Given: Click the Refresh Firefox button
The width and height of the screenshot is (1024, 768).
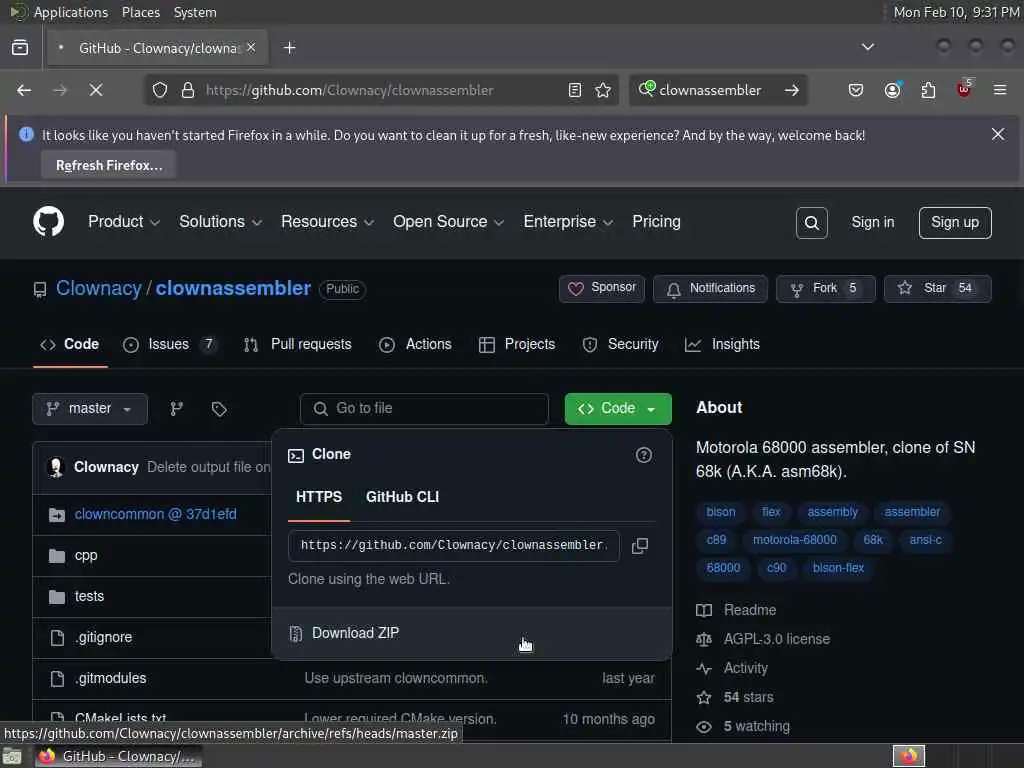Looking at the screenshot, I should tap(109, 165).
